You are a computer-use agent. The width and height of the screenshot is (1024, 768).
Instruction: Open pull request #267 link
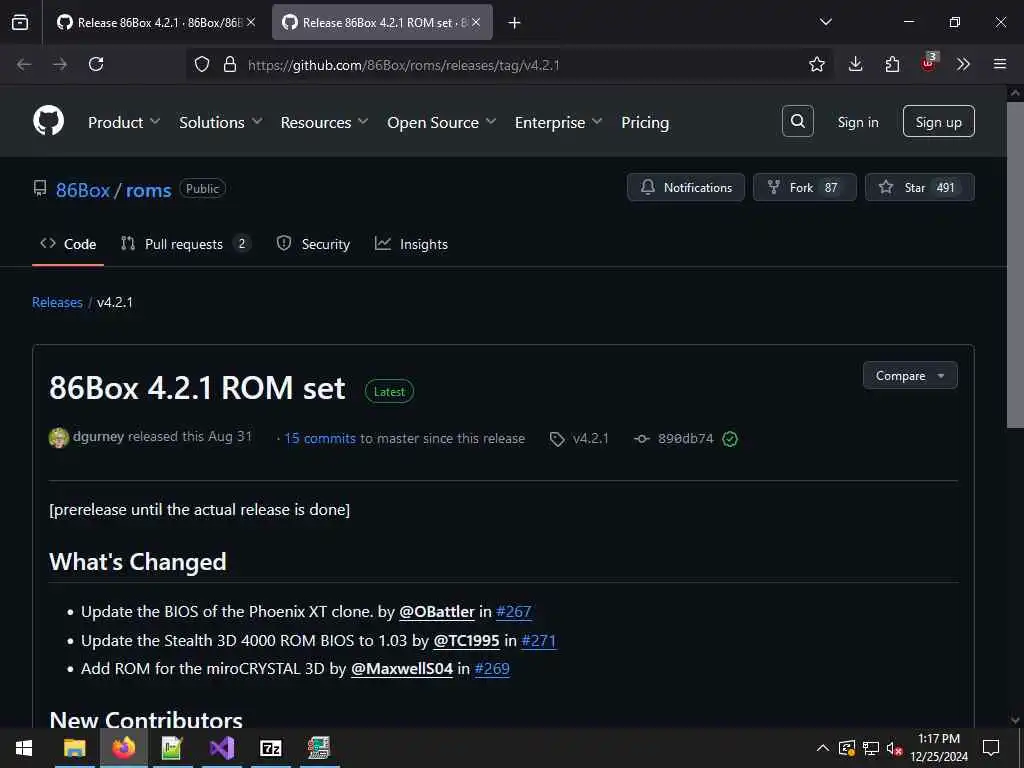(x=513, y=612)
